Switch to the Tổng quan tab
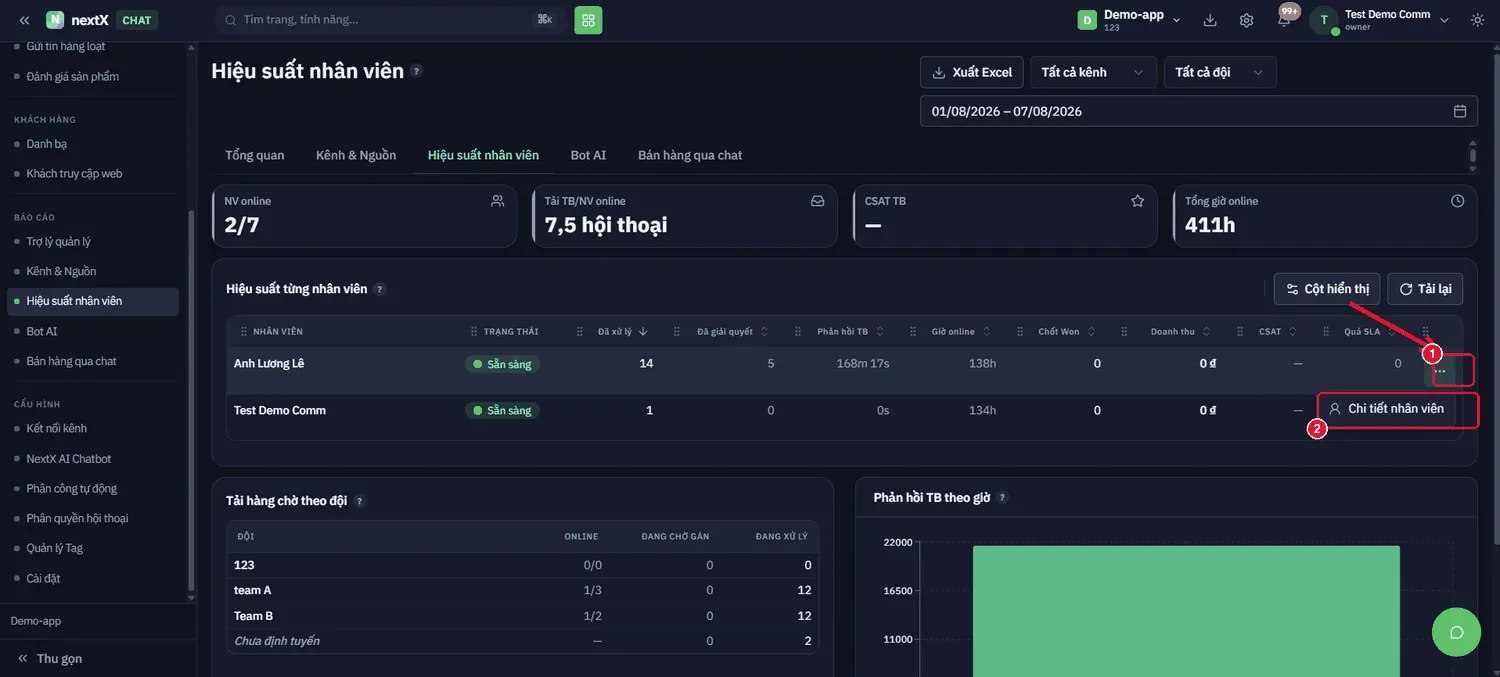 coord(255,155)
